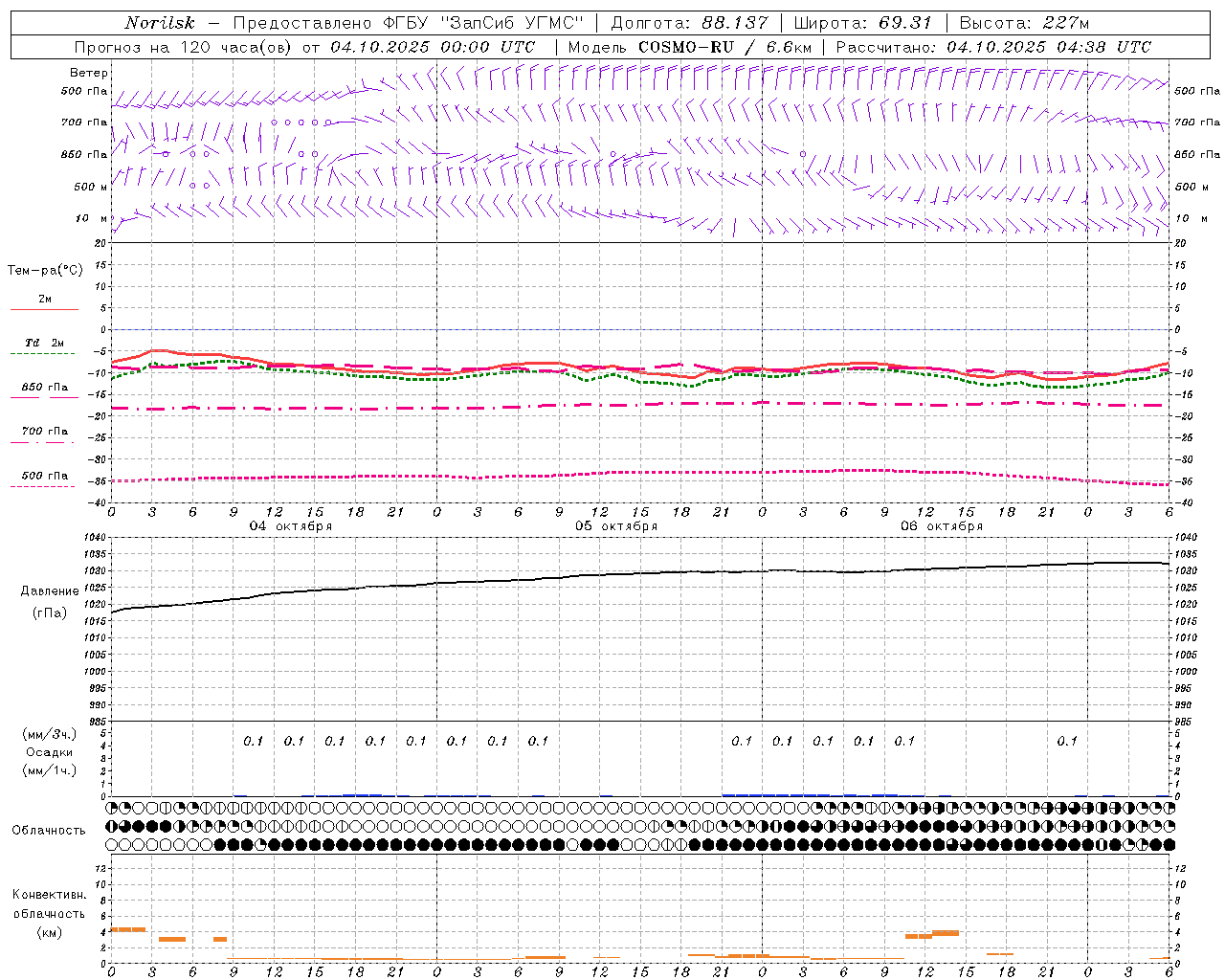Screen dimensions: 1225x980
Task: Click the 'Ветер' wind panel label
Action: (89, 73)
